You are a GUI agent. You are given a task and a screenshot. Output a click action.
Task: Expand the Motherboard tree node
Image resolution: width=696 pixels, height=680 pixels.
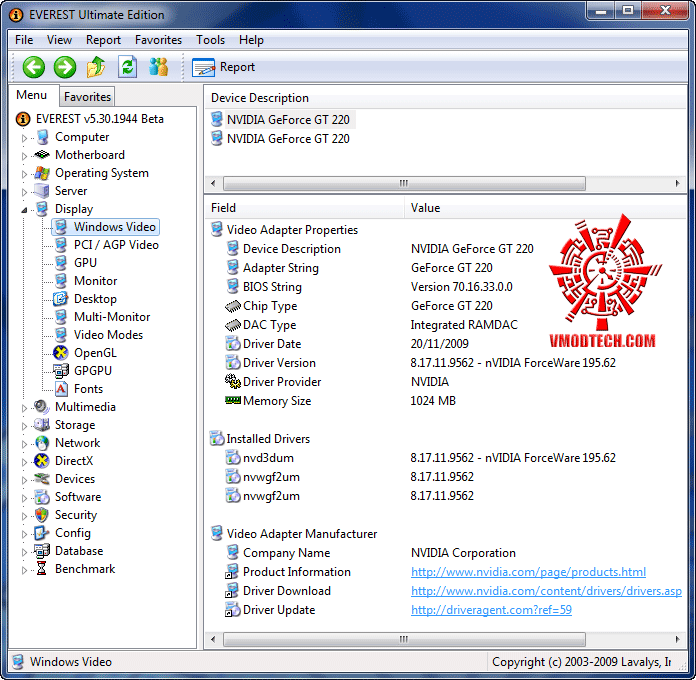point(24,156)
